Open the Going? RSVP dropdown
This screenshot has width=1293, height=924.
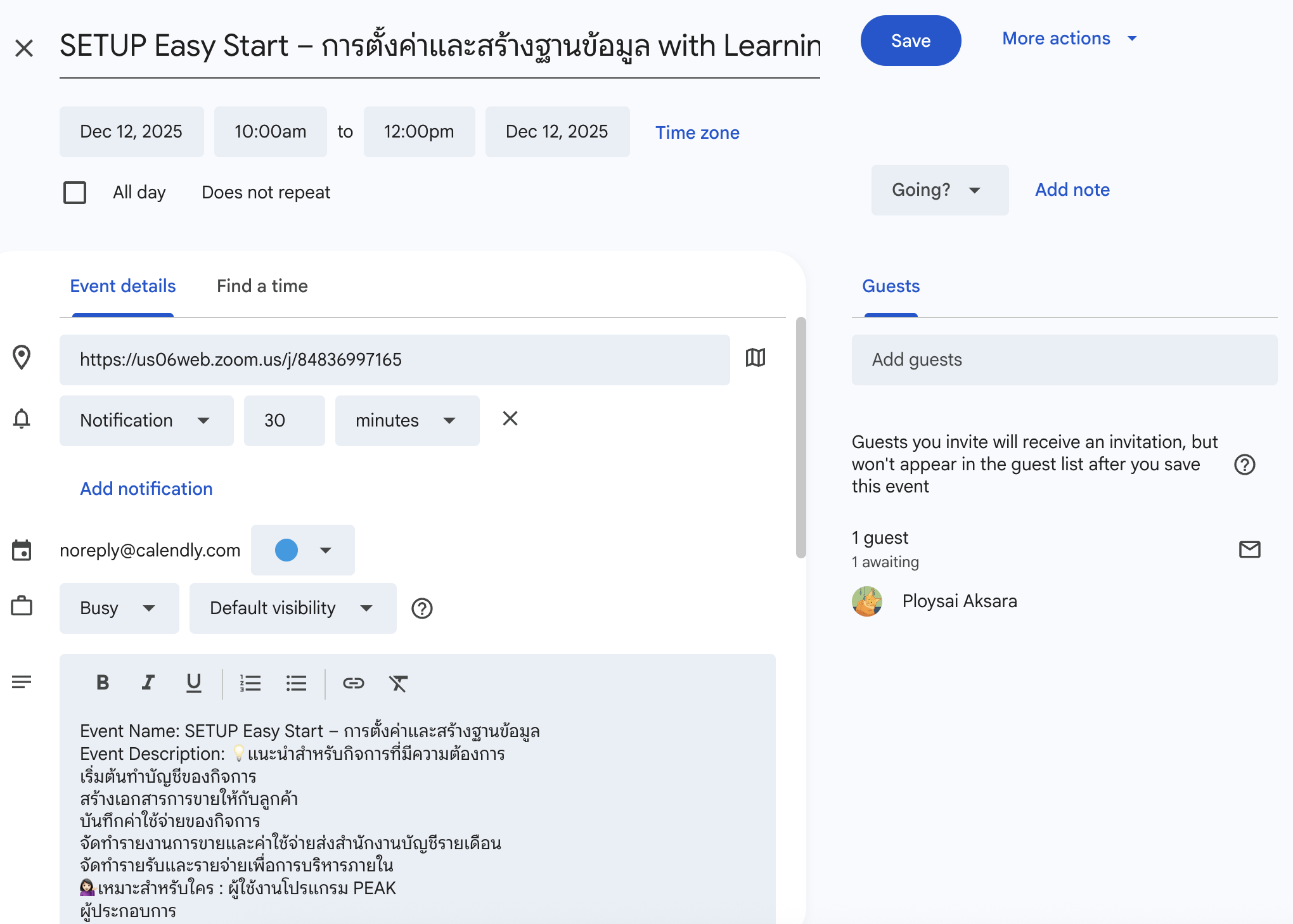(x=939, y=190)
